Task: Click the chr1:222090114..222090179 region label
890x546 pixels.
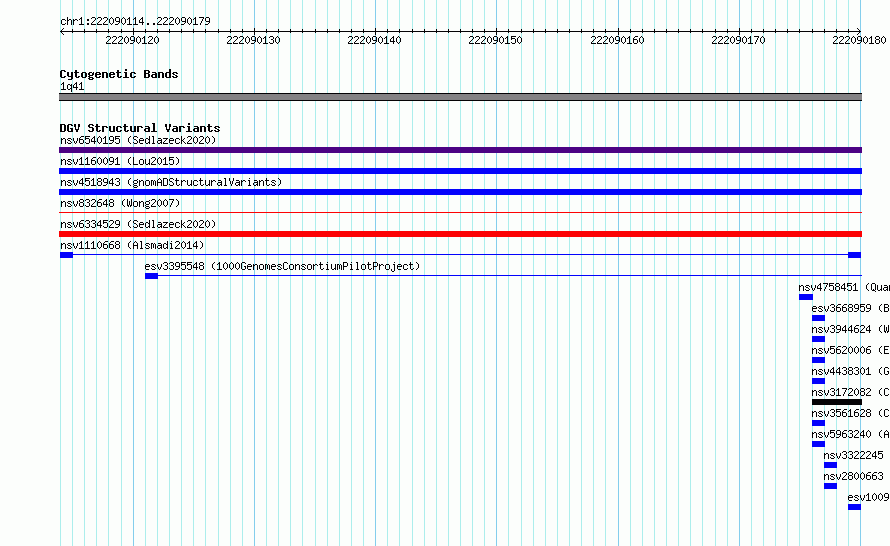Action: click(135, 21)
